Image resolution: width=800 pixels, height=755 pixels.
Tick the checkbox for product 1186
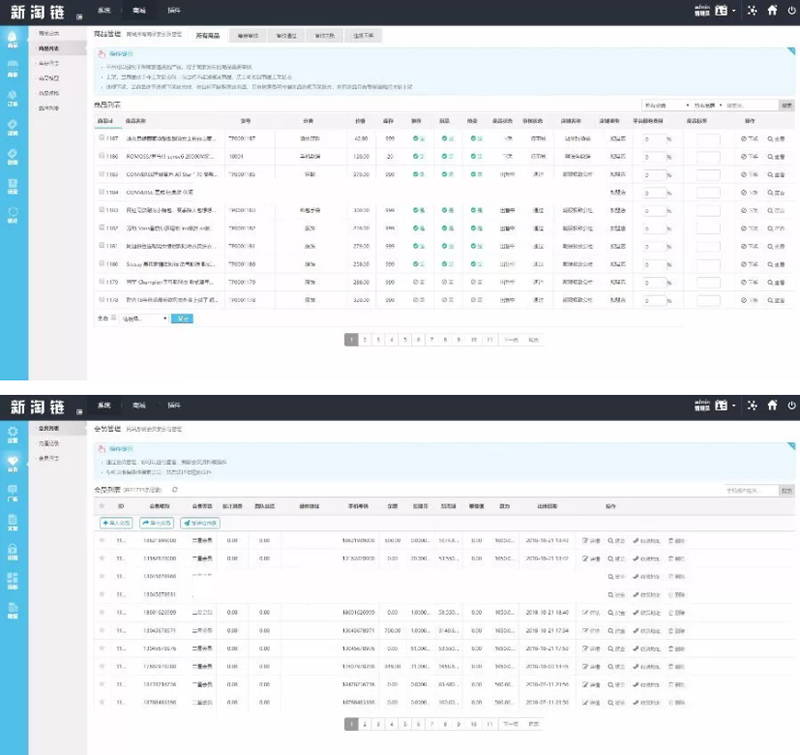pos(101,155)
